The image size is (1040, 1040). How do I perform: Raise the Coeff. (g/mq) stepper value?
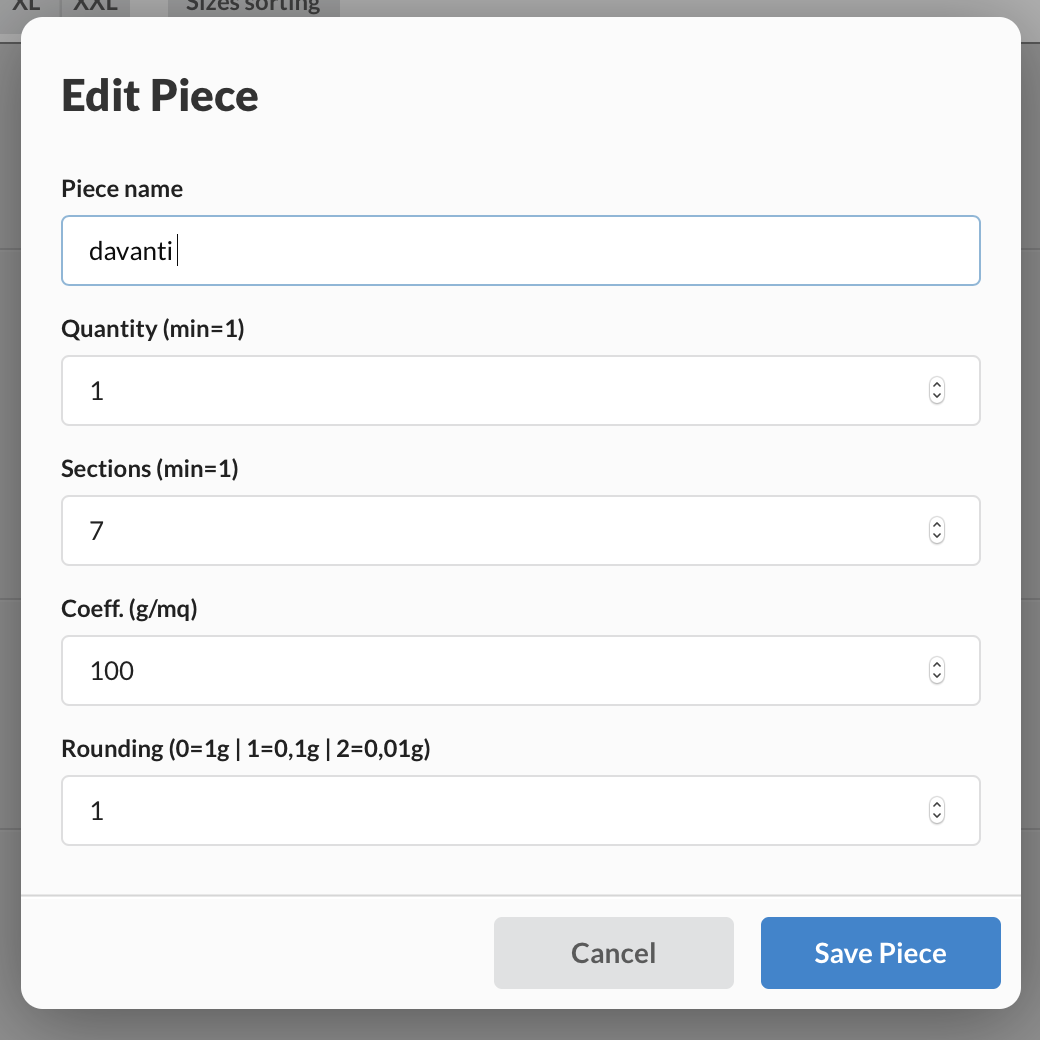937,665
